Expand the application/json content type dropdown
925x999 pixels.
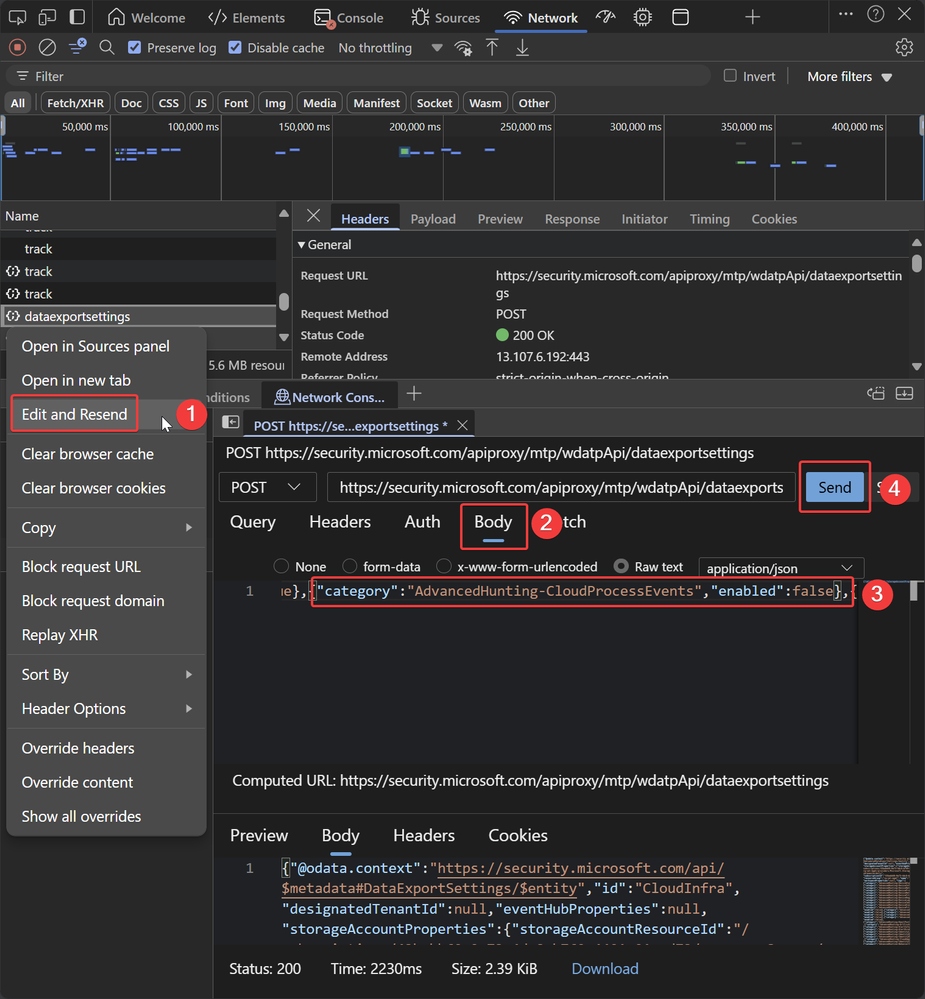780,567
